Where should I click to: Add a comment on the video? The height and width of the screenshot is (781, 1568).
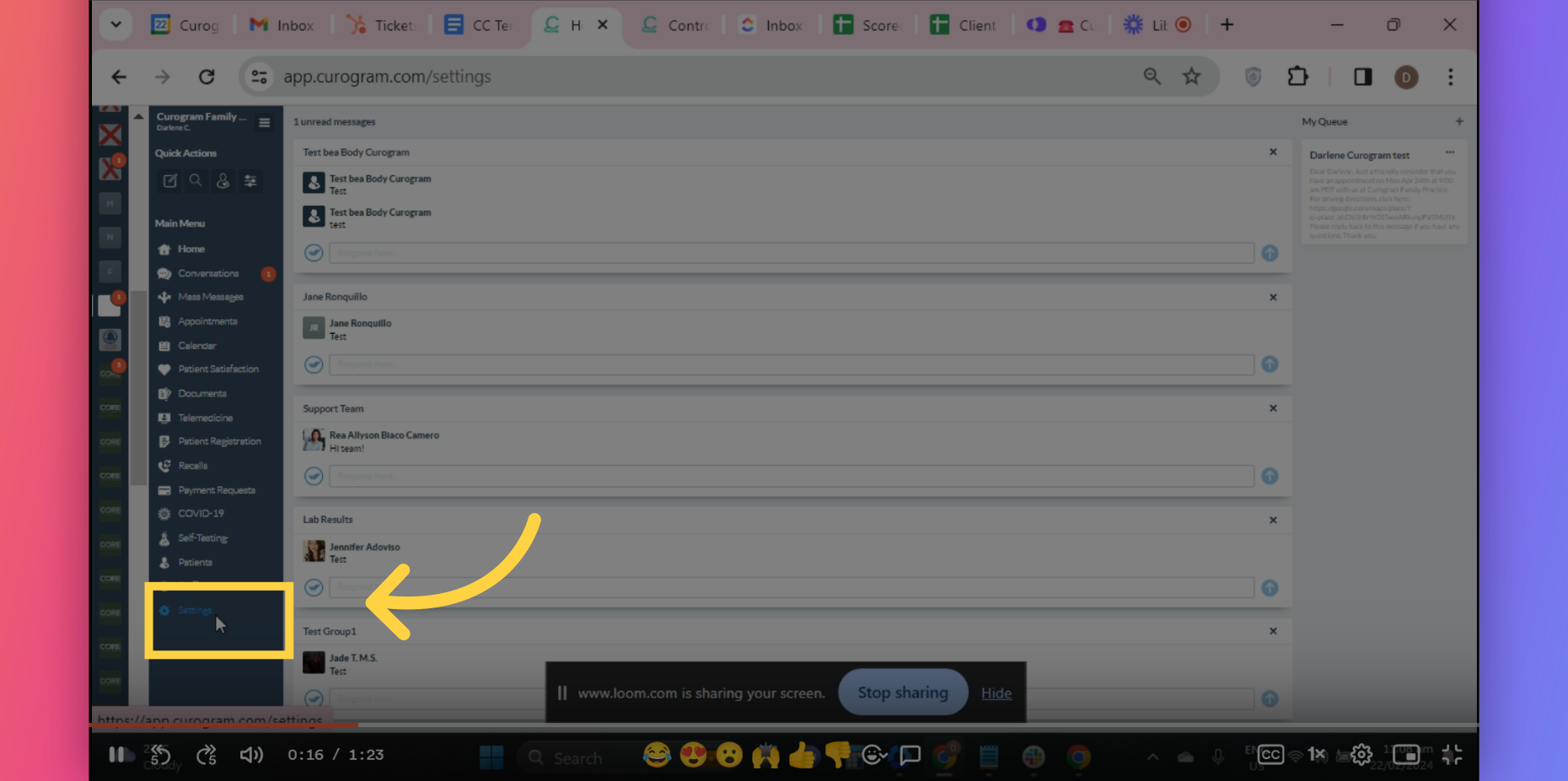click(x=910, y=755)
